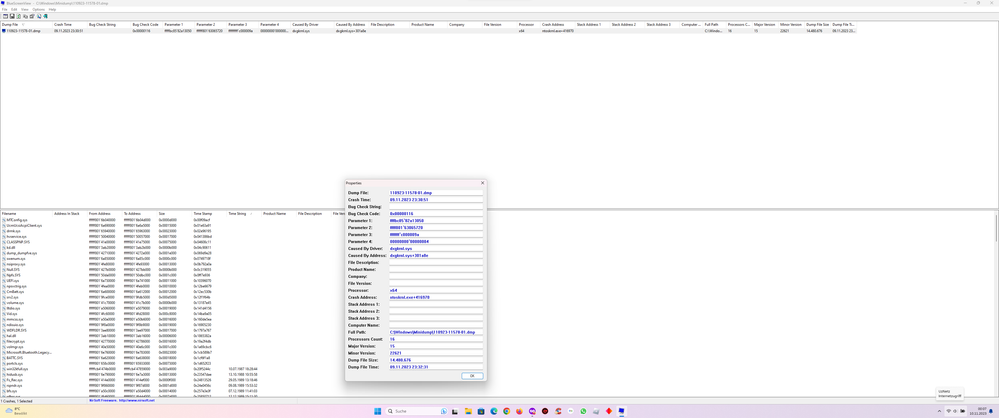The image size is (999, 418).
Task: Select kd.dll in the driver list
Action: 11,247
